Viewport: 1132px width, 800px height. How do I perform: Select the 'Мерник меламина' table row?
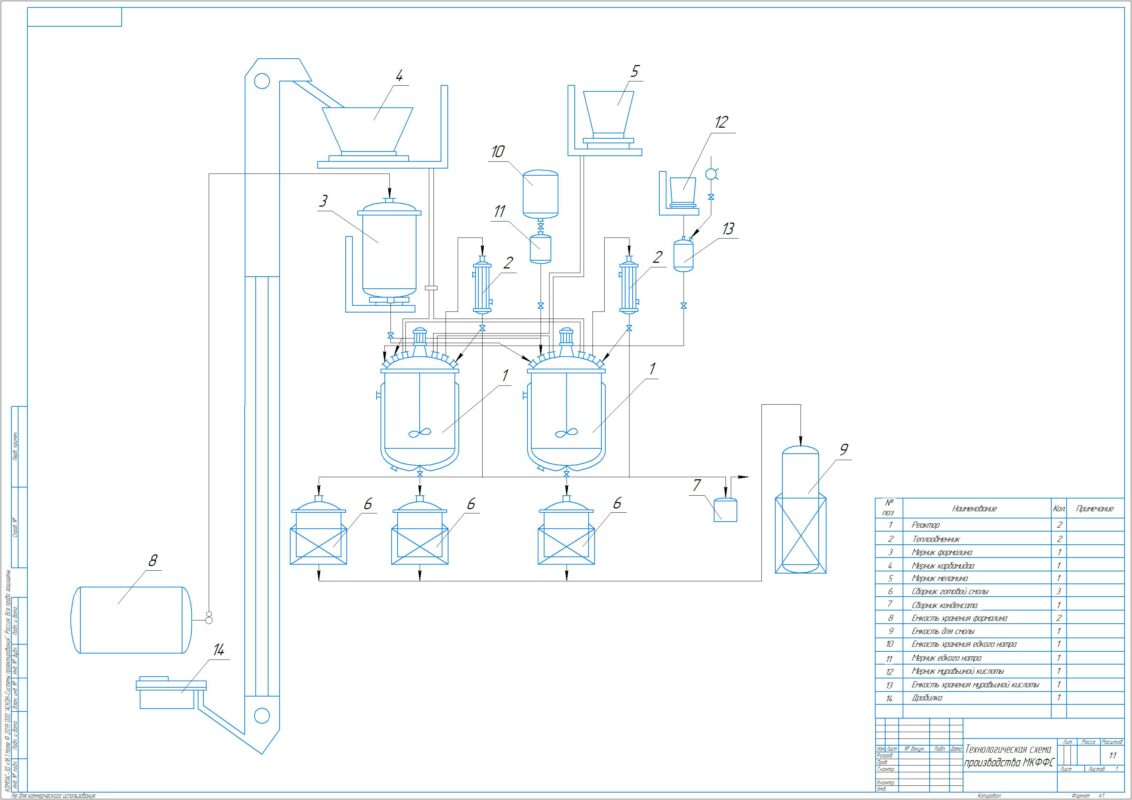[1000, 578]
